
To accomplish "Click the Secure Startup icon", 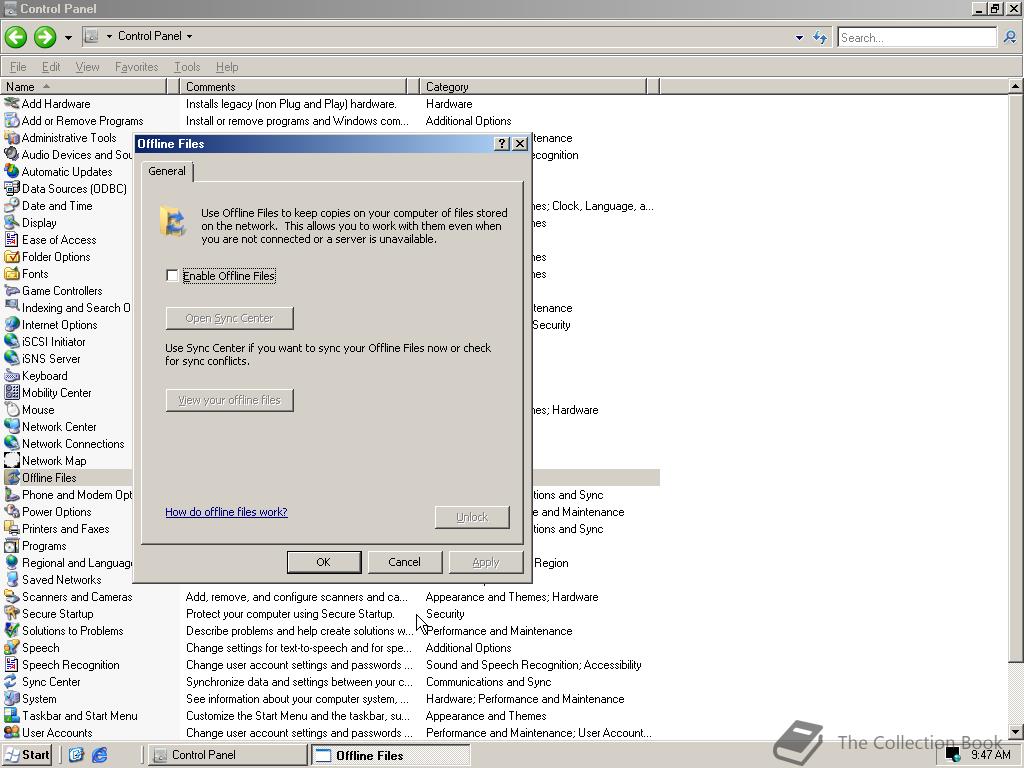I will pyautogui.click(x=12, y=613).
